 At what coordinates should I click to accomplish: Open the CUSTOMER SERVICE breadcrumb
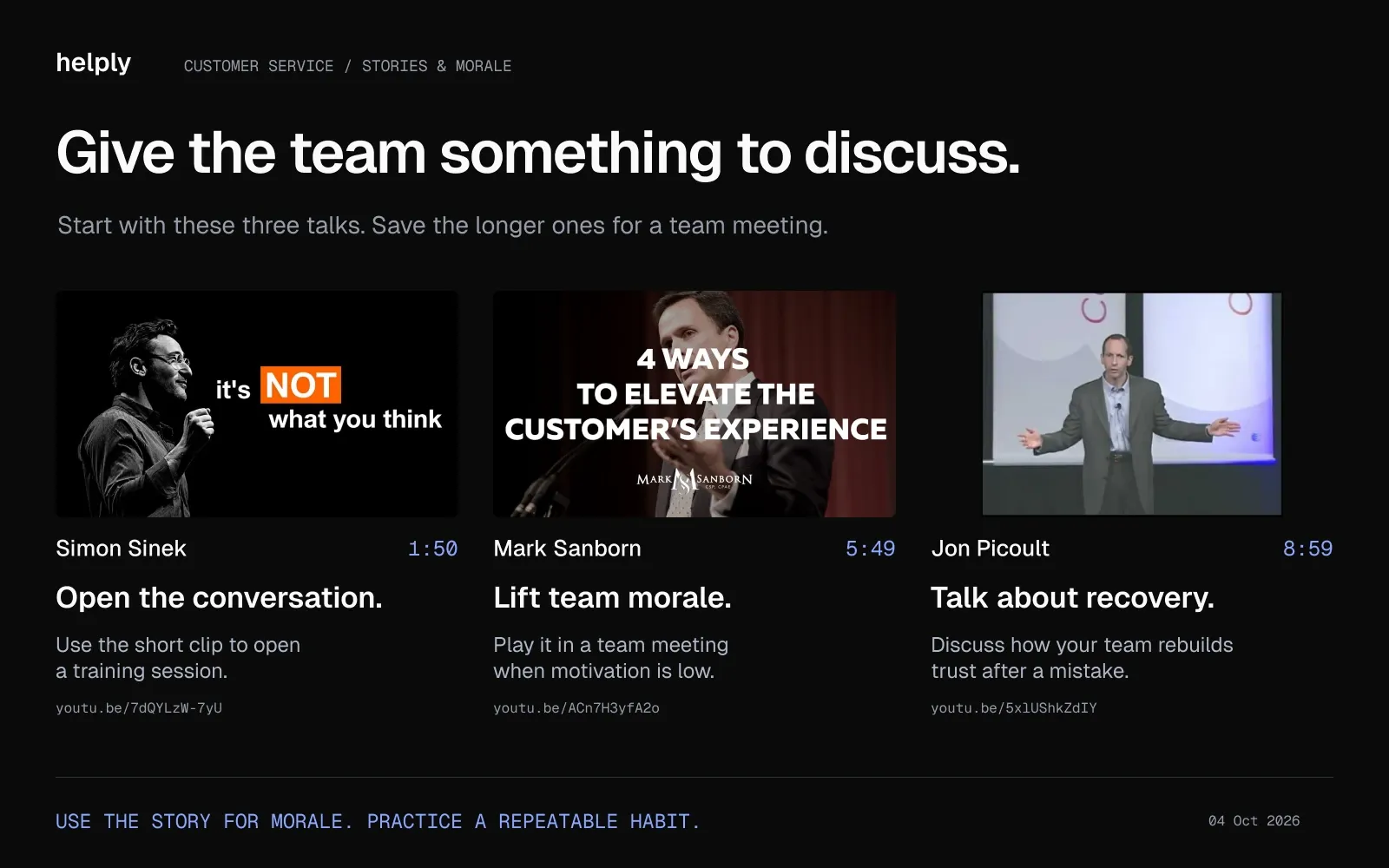tap(259, 66)
